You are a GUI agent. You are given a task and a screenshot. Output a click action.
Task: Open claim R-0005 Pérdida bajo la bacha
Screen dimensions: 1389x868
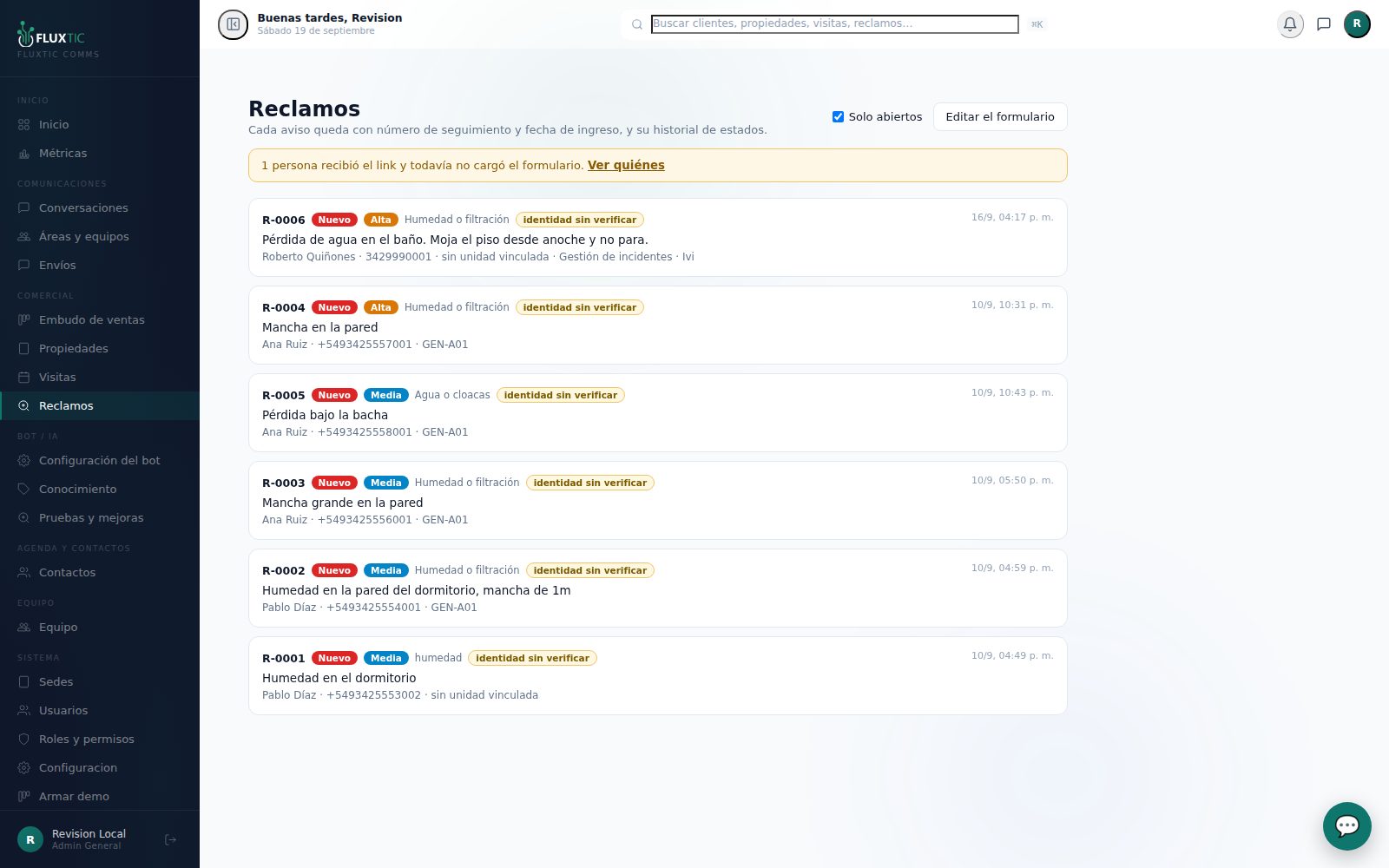658,413
